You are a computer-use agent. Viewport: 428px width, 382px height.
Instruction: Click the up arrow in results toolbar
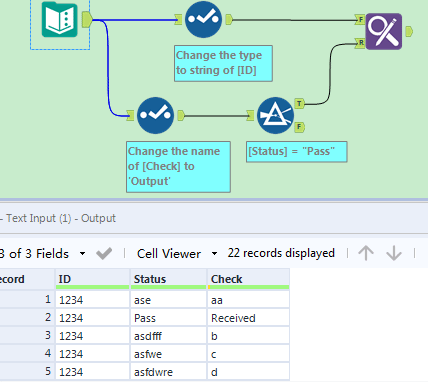(366, 253)
